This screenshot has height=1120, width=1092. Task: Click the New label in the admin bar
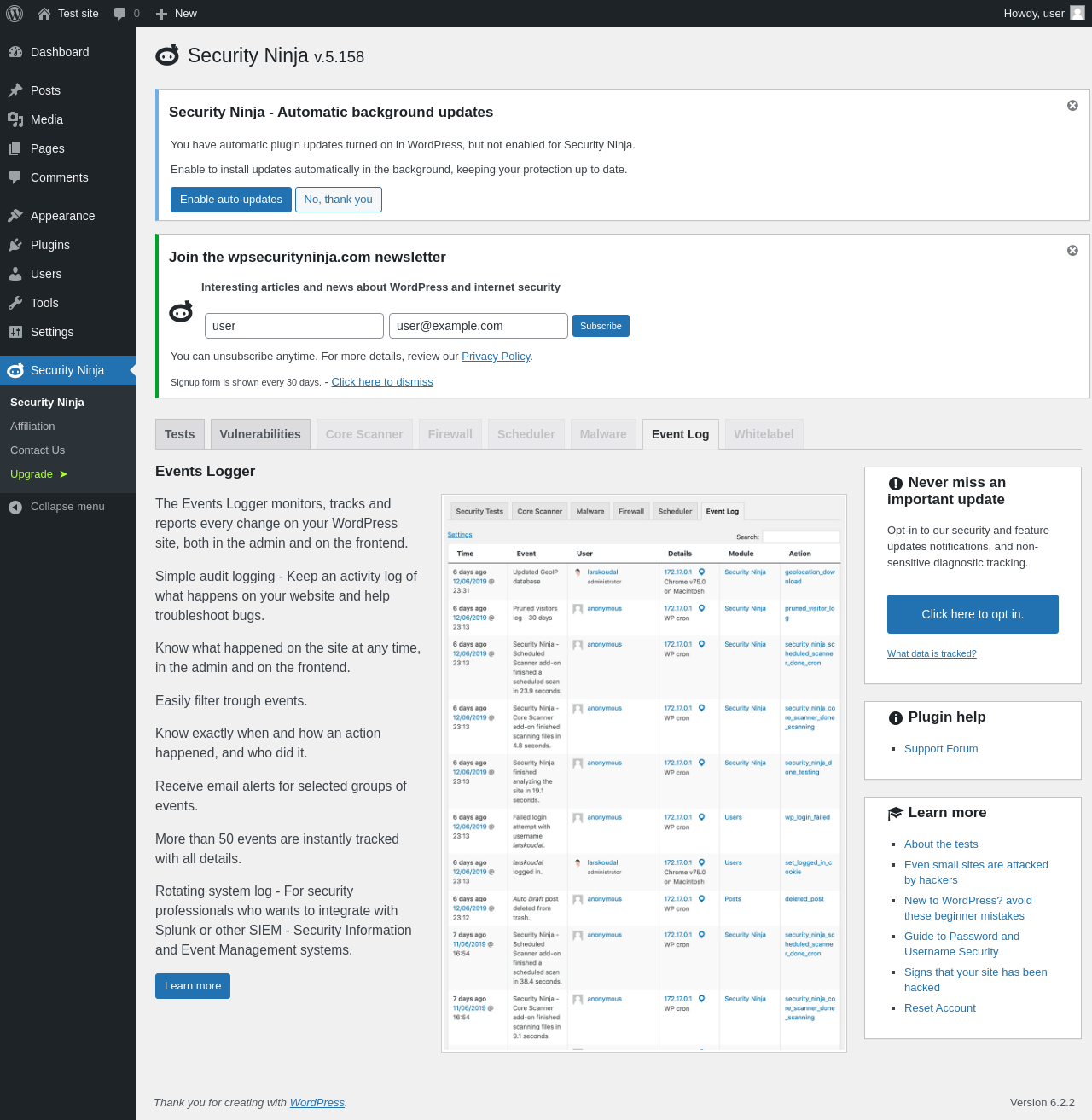[186, 14]
